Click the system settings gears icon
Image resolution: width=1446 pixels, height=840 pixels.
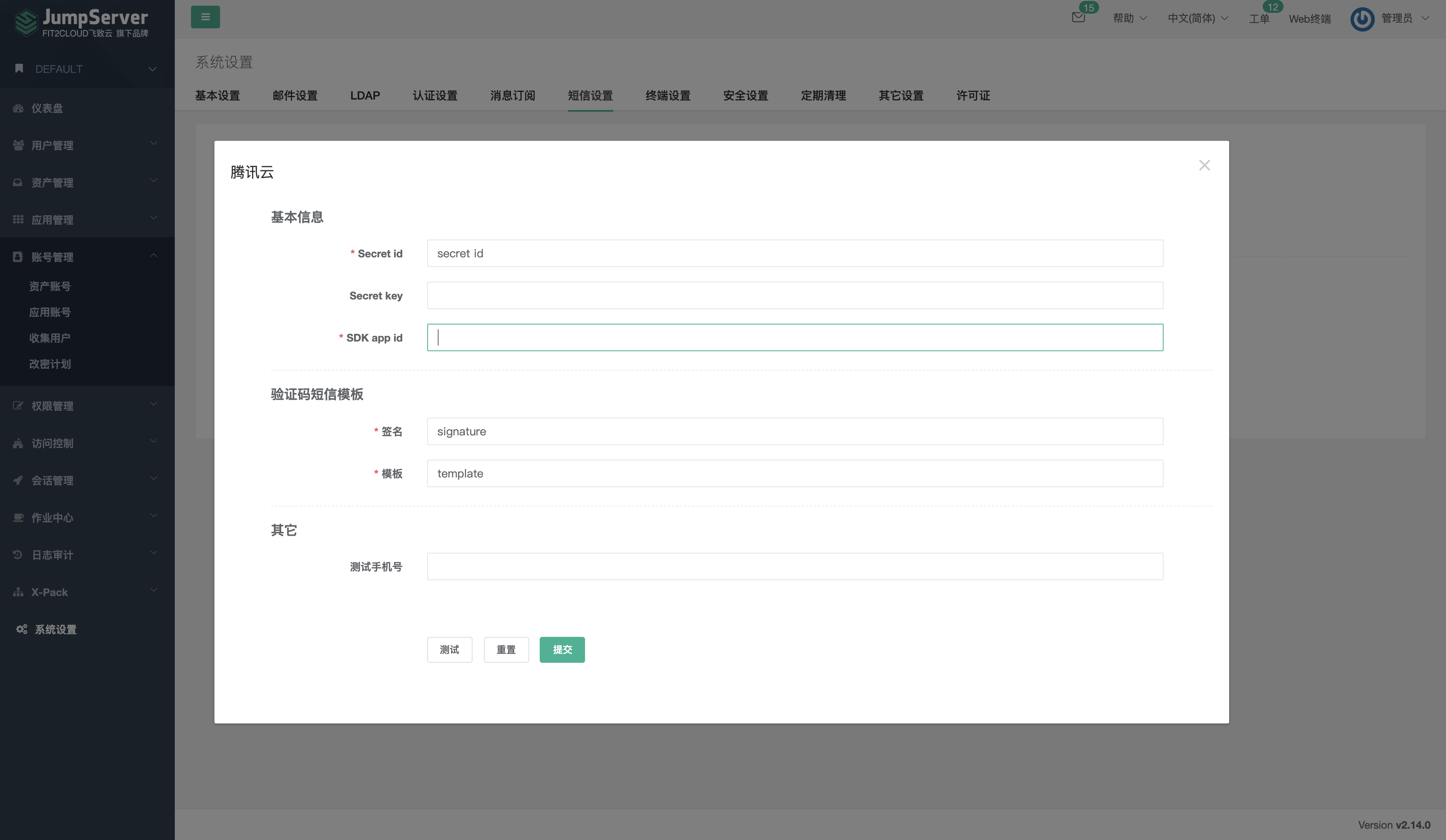click(22, 629)
